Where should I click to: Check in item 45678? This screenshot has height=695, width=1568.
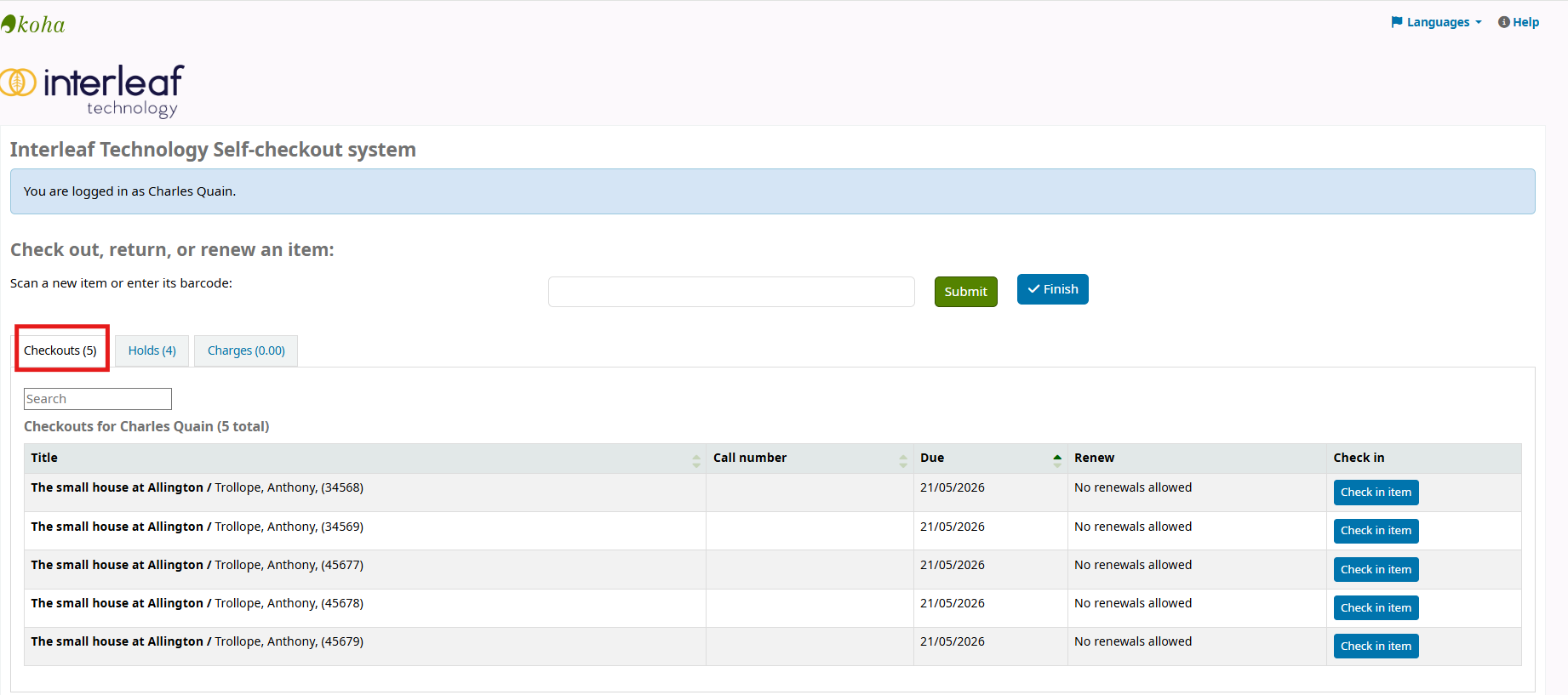pyautogui.click(x=1376, y=607)
